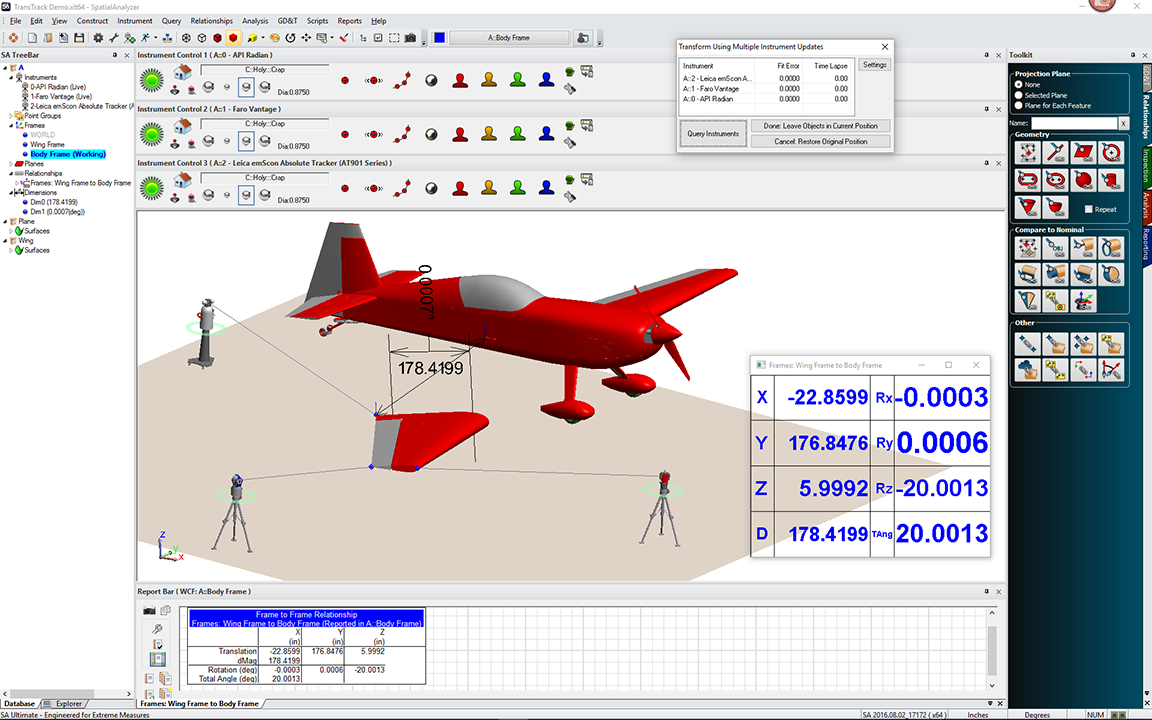Expand the Planes tree node
This screenshot has width=1152, height=720.
coord(12,164)
